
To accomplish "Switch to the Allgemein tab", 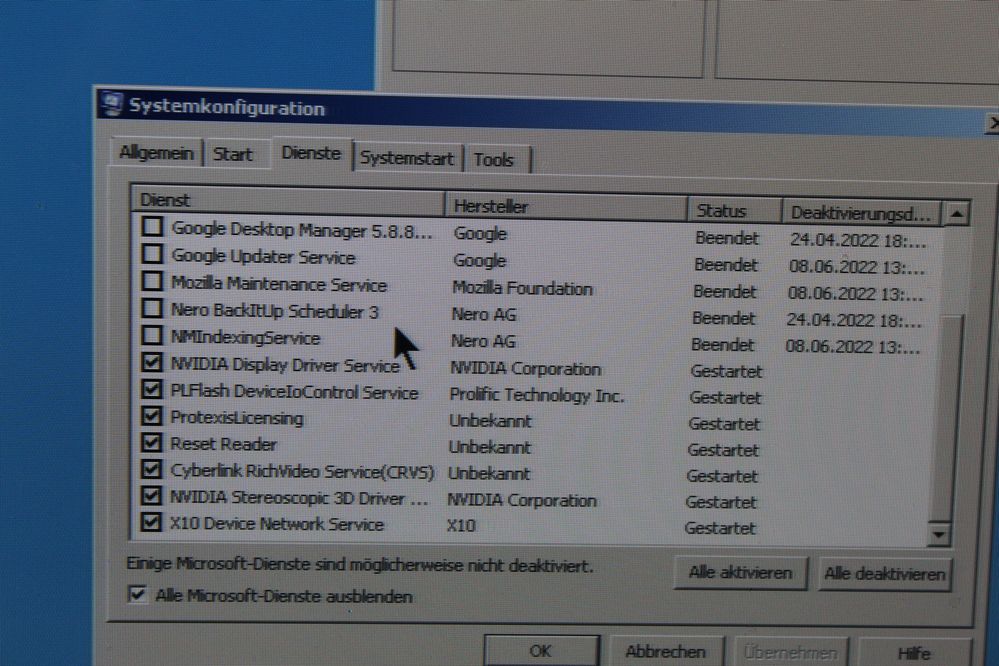I will (155, 154).
